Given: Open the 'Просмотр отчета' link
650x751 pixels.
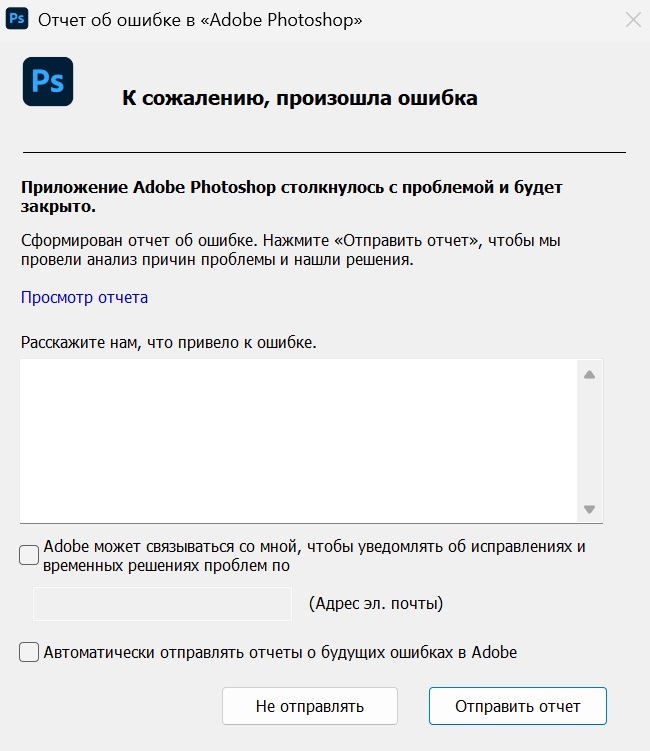Looking at the screenshot, I should click(x=84, y=297).
